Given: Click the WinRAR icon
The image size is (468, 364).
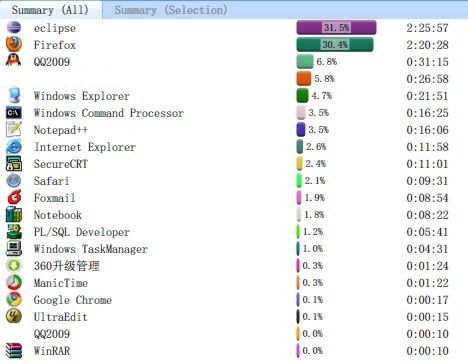Looking at the screenshot, I should coord(14,351).
